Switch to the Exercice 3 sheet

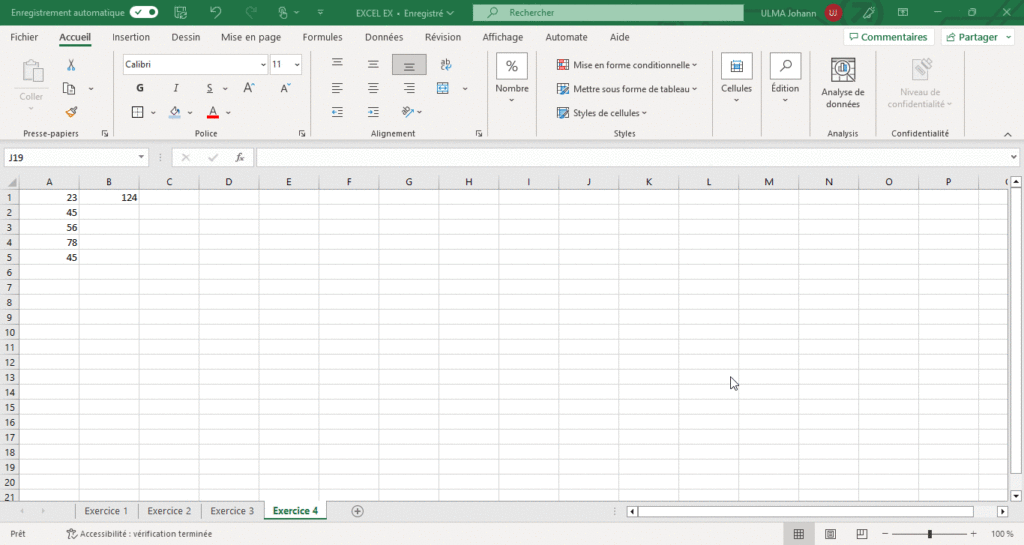click(232, 511)
